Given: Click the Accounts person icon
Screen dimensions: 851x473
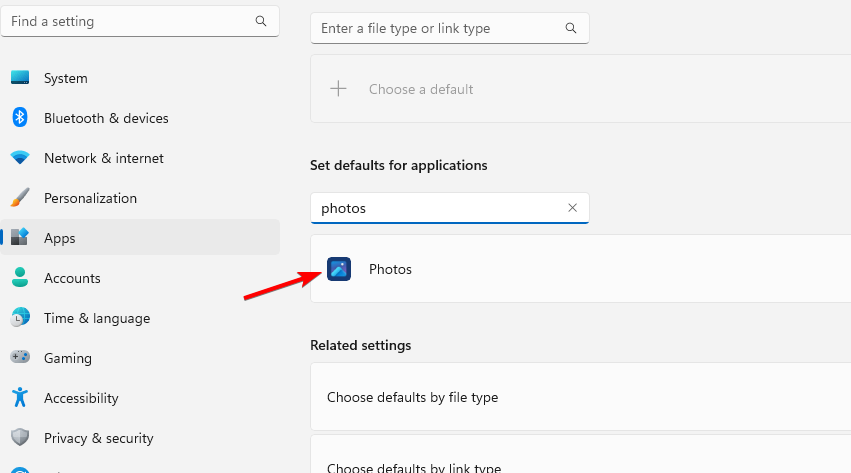Looking at the screenshot, I should 20,278.
